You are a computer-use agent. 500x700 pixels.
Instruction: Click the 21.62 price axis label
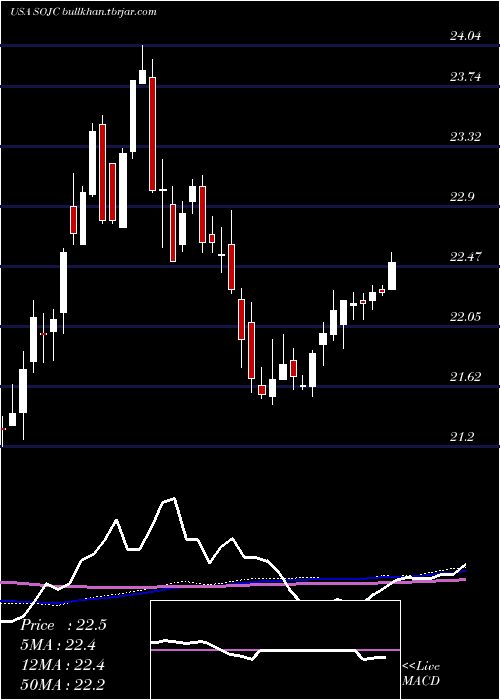point(465,377)
